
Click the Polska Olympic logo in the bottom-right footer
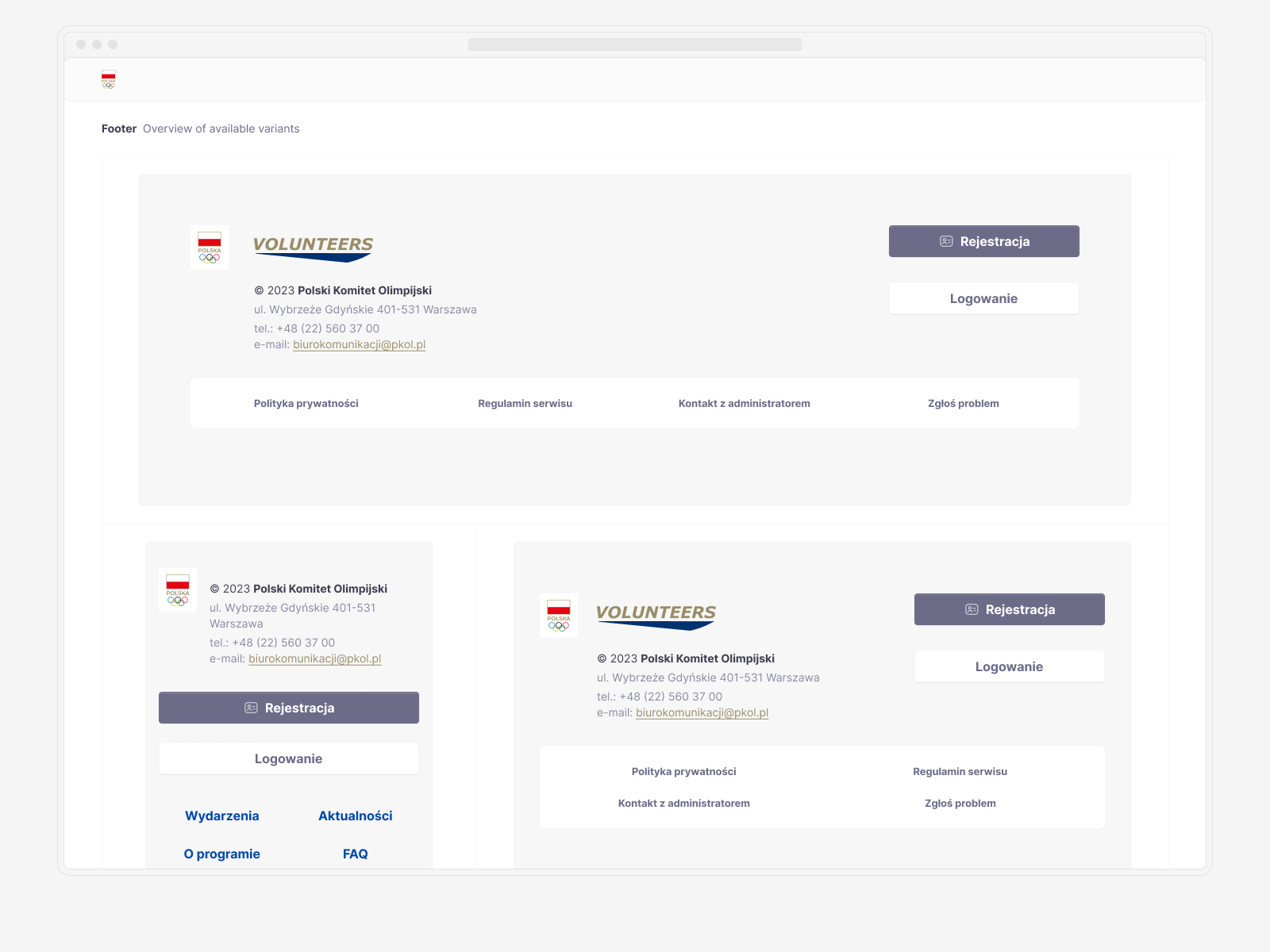[x=559, y=616]
